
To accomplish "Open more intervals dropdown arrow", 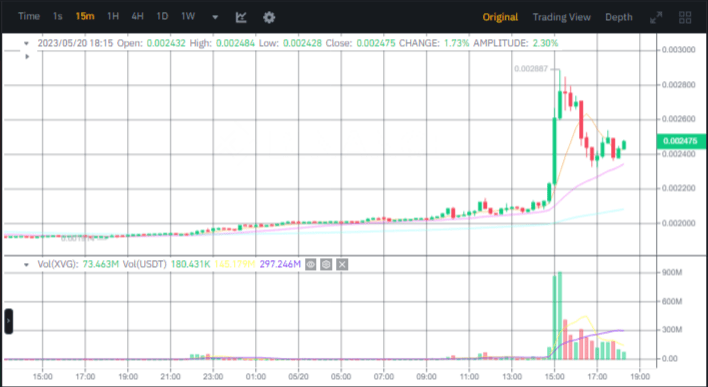I will (x=215, y=18).
